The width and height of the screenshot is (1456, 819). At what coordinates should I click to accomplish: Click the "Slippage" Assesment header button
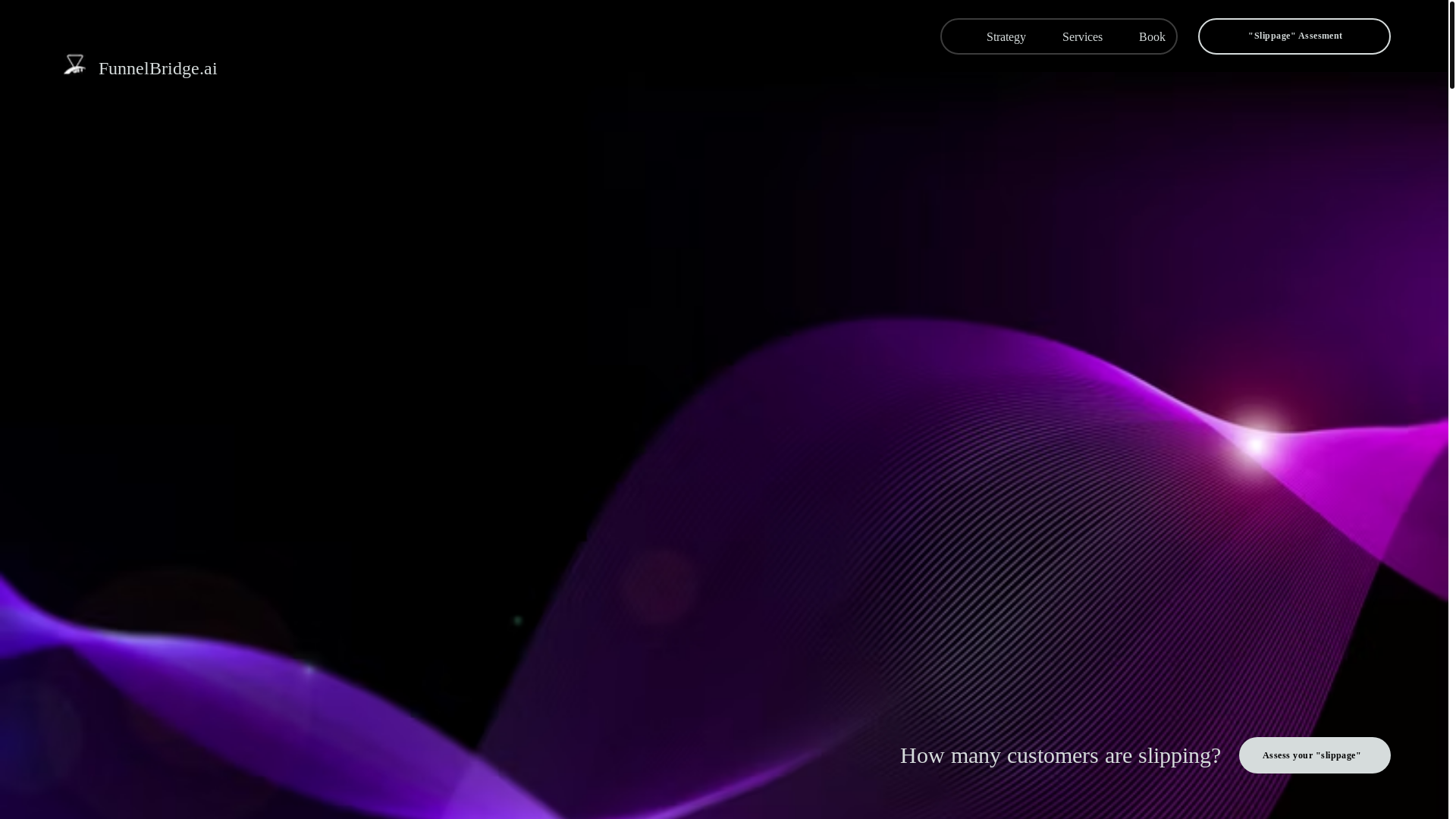pos(1294,36)
